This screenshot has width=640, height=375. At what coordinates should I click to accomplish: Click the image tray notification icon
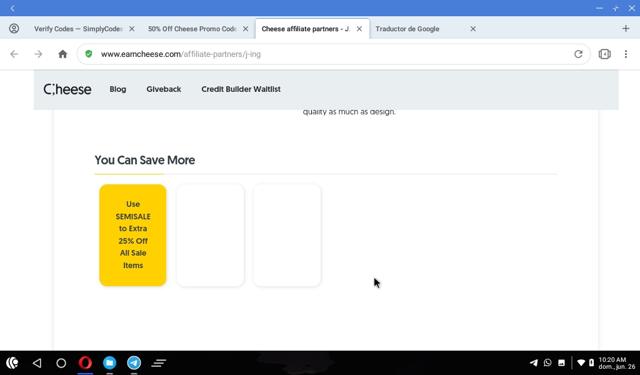562,363
